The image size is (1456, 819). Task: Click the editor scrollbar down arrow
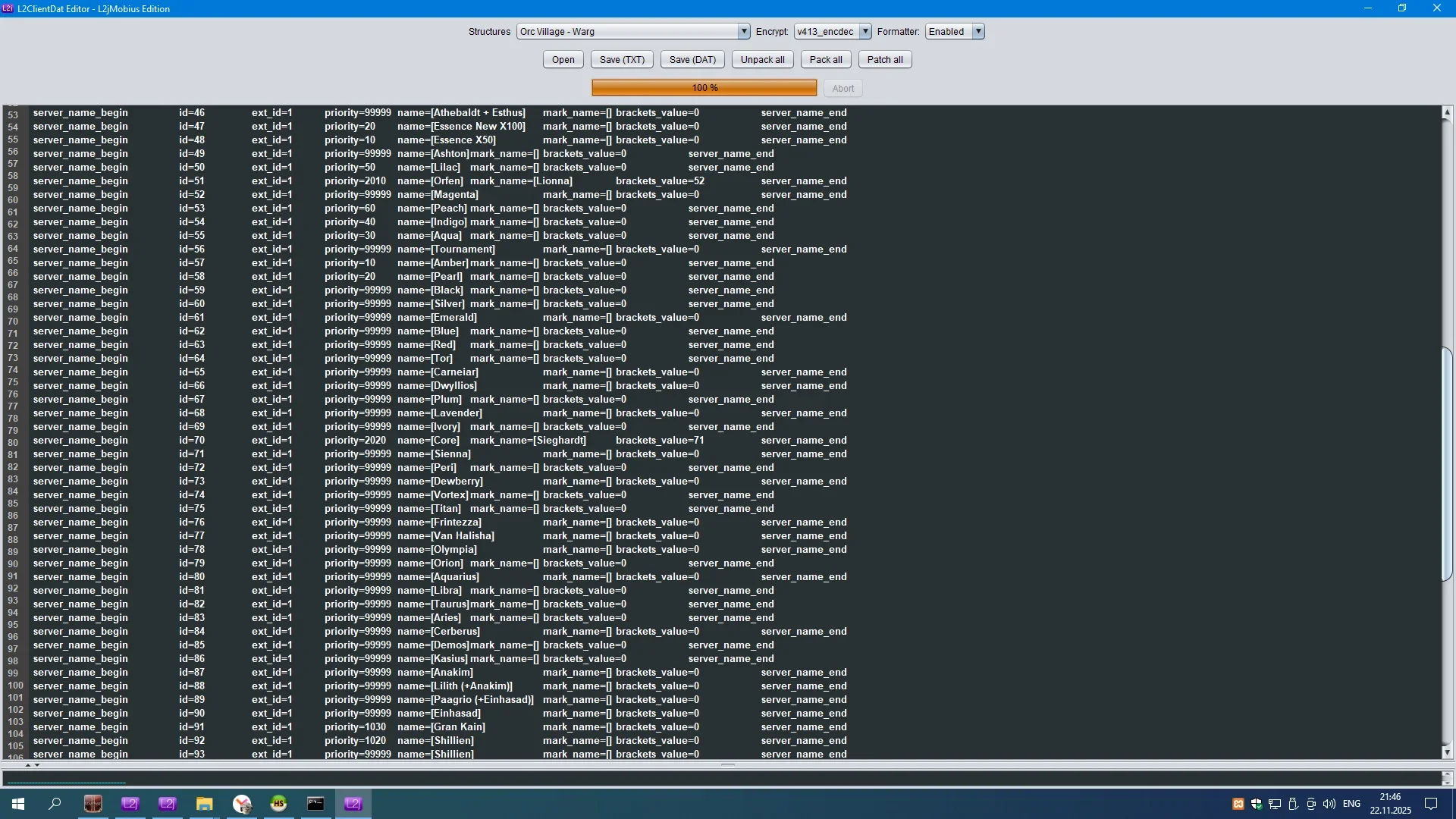pos(1447,752)
